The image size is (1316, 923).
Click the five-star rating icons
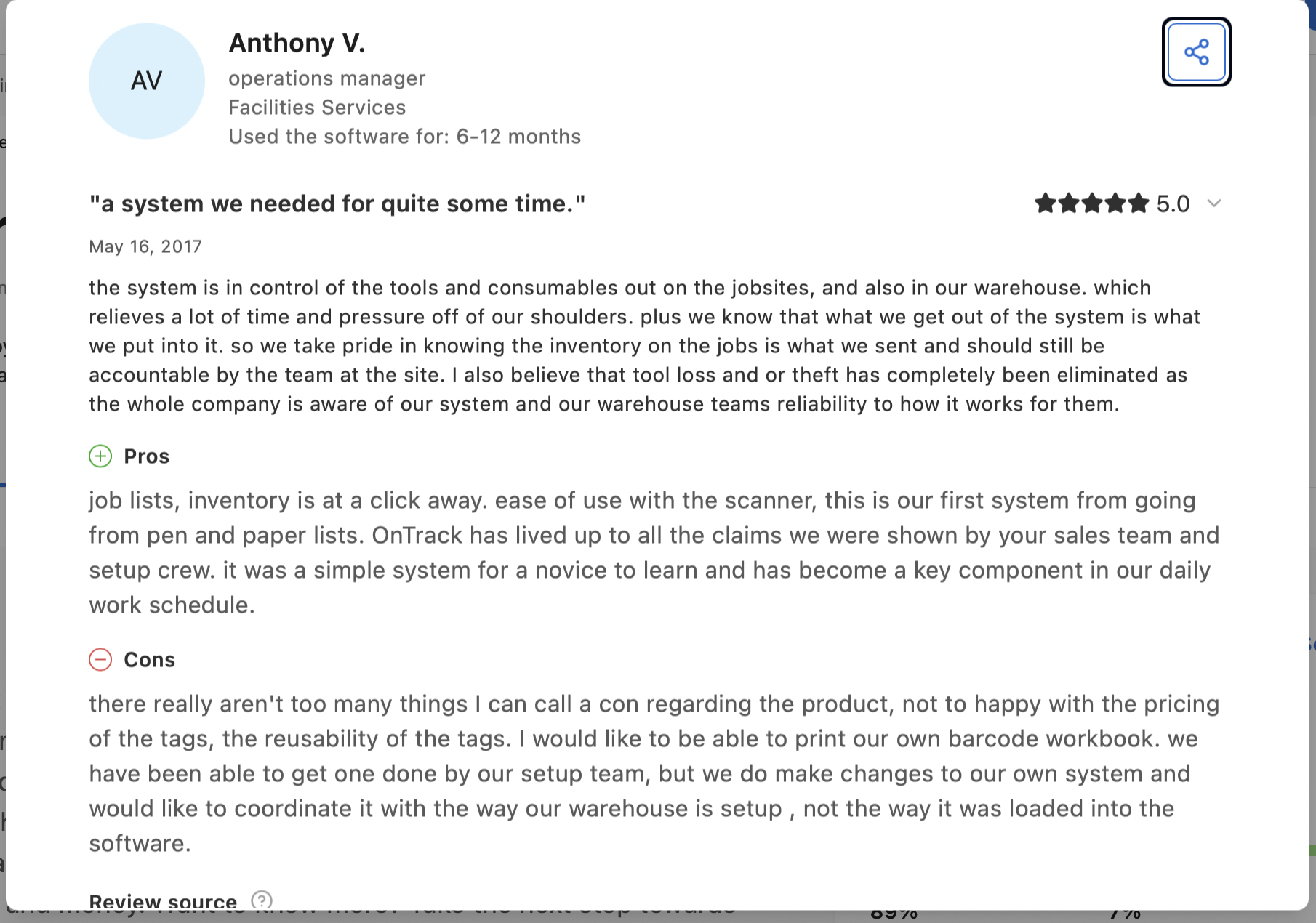pyautogui.click(x=1091, y=203)
